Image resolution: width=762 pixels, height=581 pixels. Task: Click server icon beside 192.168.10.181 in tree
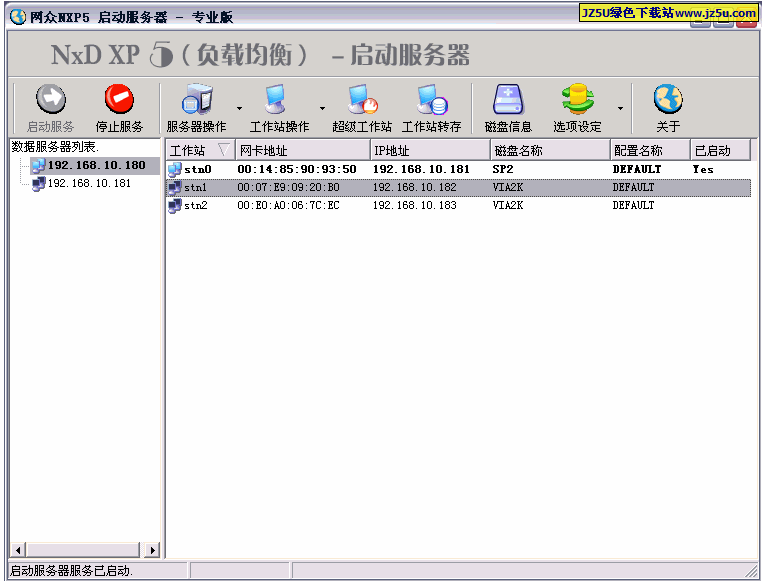coord(38,184)
